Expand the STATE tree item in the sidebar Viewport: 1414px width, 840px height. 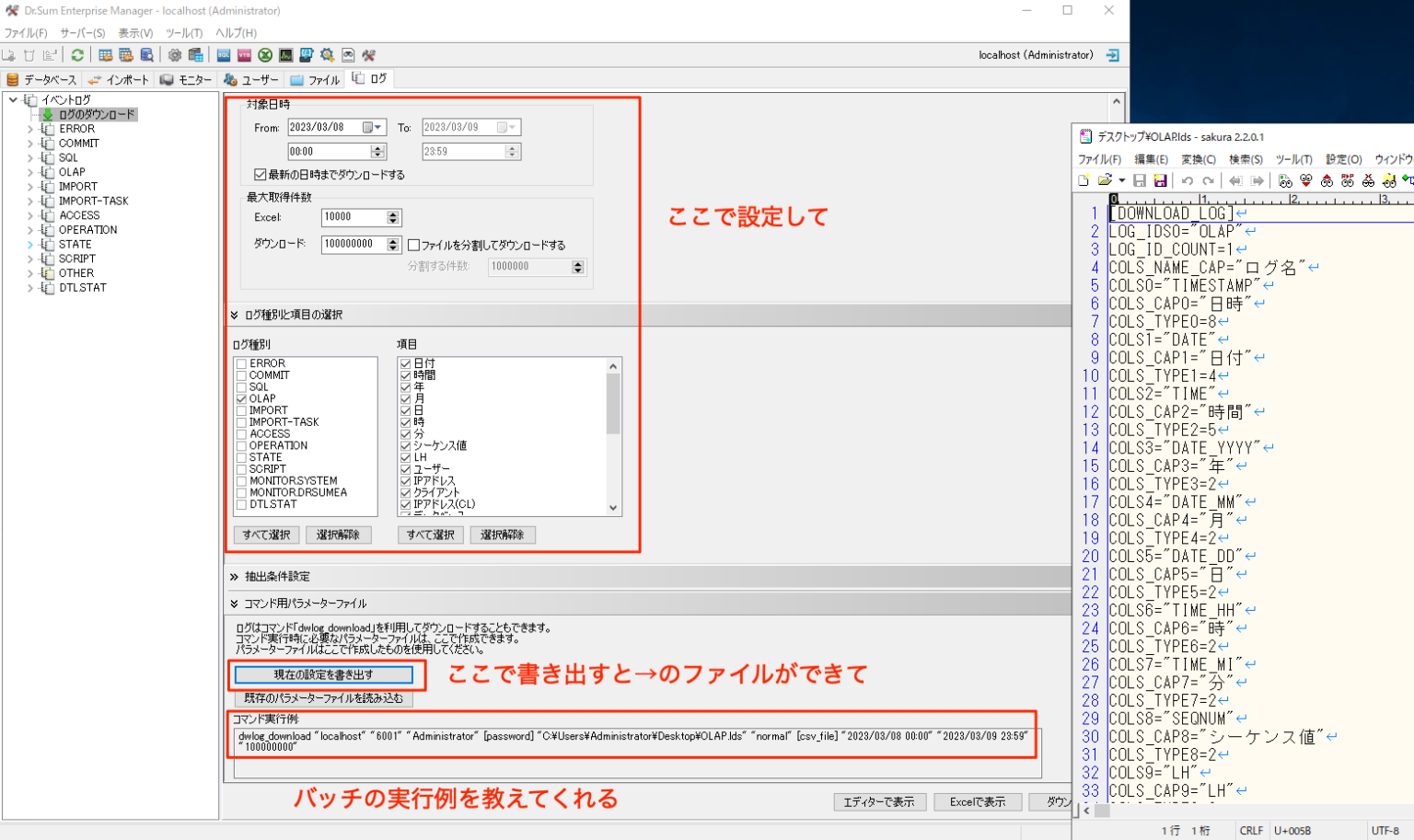[29, 244]
